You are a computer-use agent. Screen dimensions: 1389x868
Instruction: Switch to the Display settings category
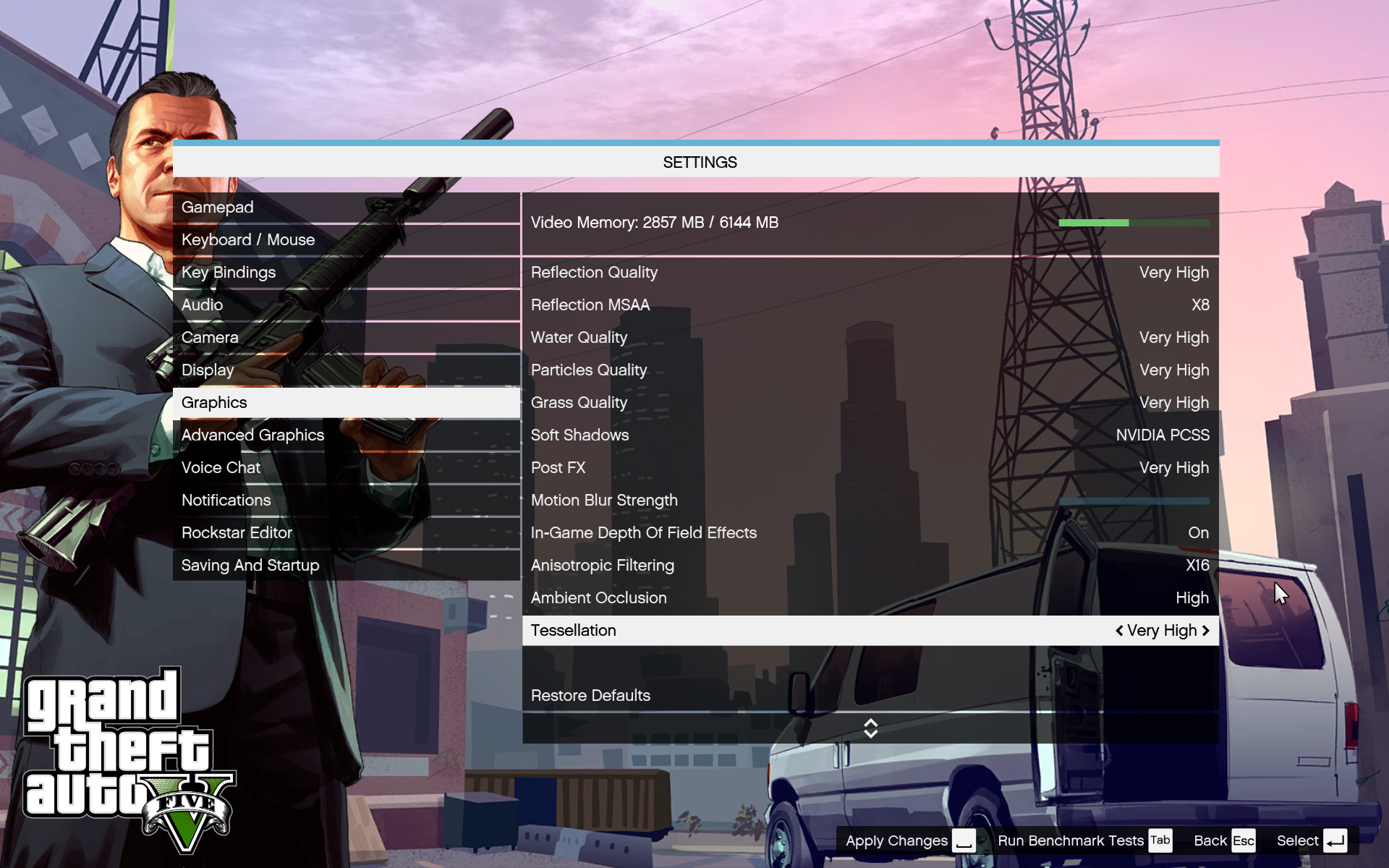(x=208, y=370)
